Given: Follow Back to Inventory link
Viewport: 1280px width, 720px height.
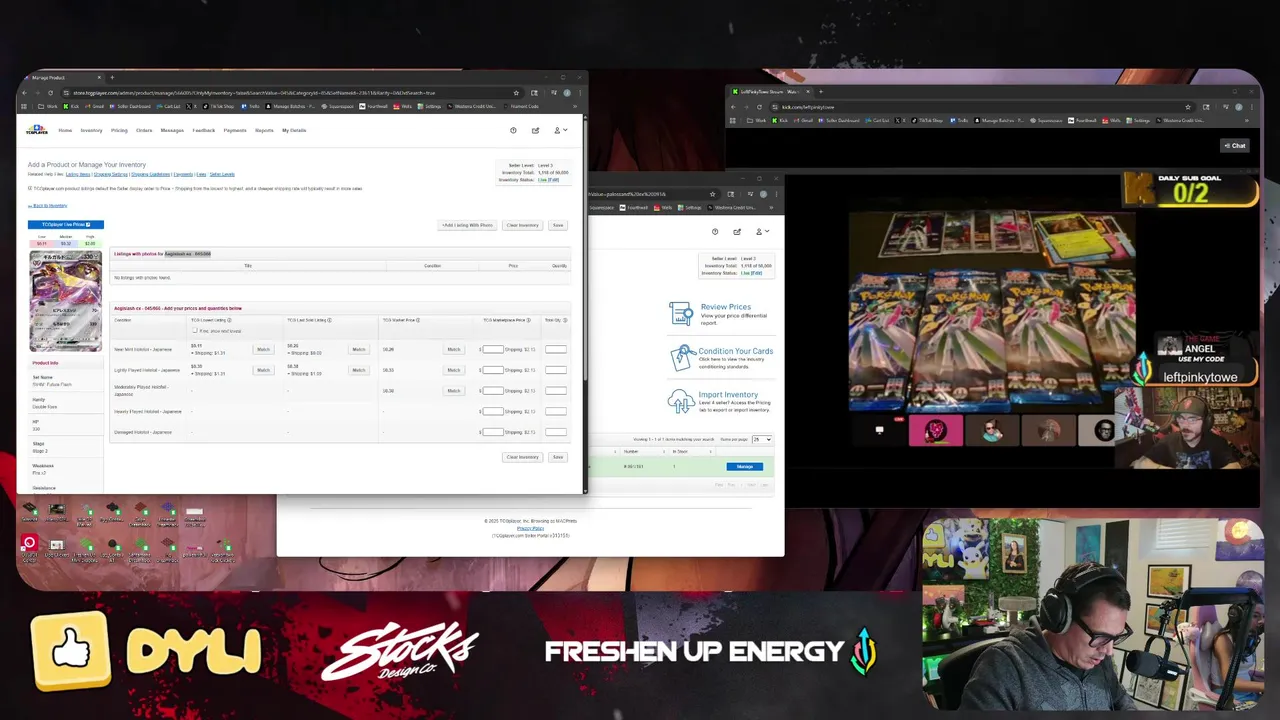Looking at the screenshot, I should coord(48,206).
